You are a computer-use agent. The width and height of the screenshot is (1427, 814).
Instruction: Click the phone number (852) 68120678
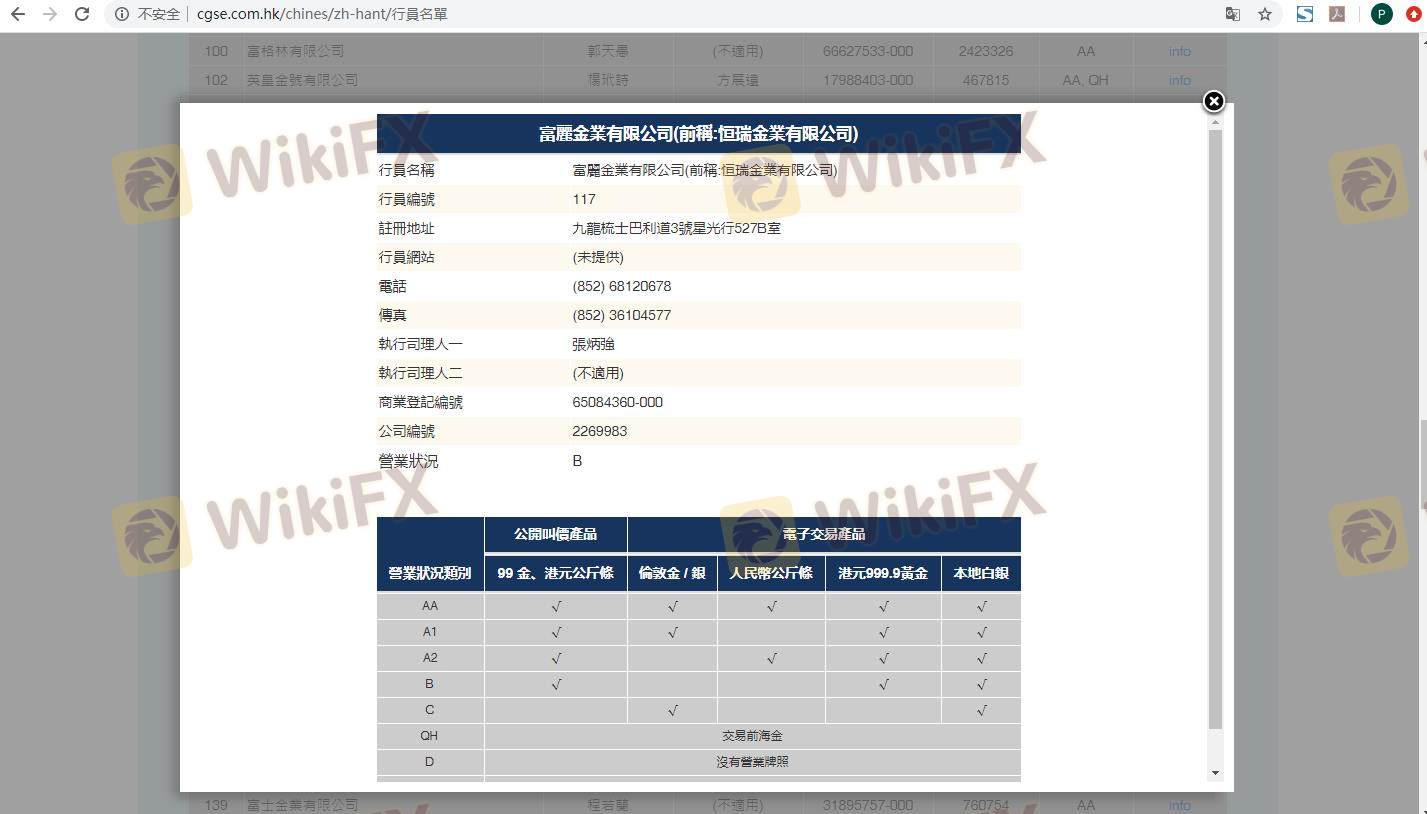[x=621, y=286]
